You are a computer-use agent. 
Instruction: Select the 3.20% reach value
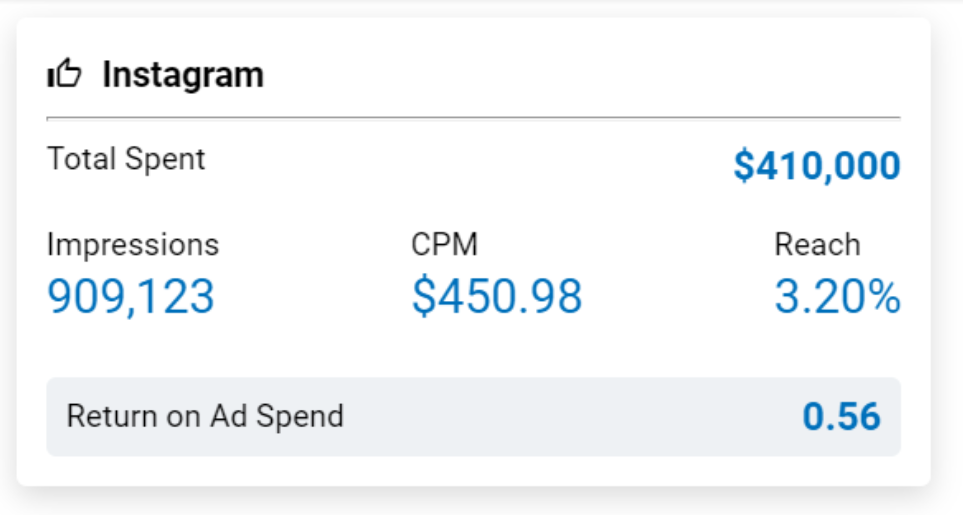[837, 296]
